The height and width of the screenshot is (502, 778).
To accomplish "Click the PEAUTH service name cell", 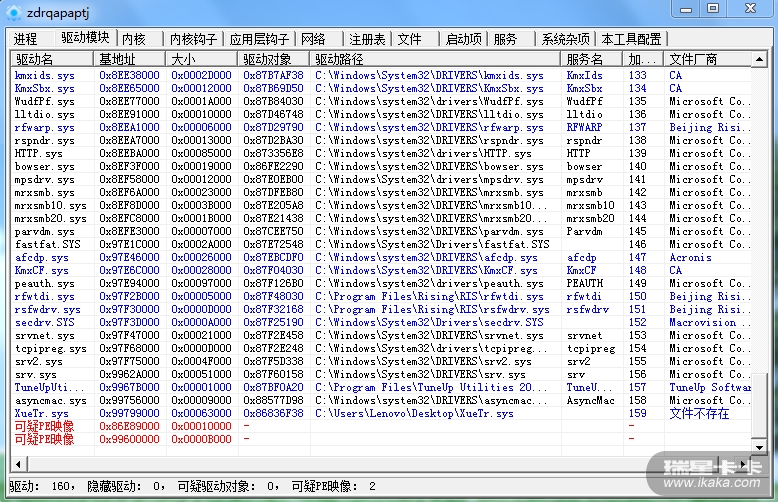I will [x=584, y=283].
